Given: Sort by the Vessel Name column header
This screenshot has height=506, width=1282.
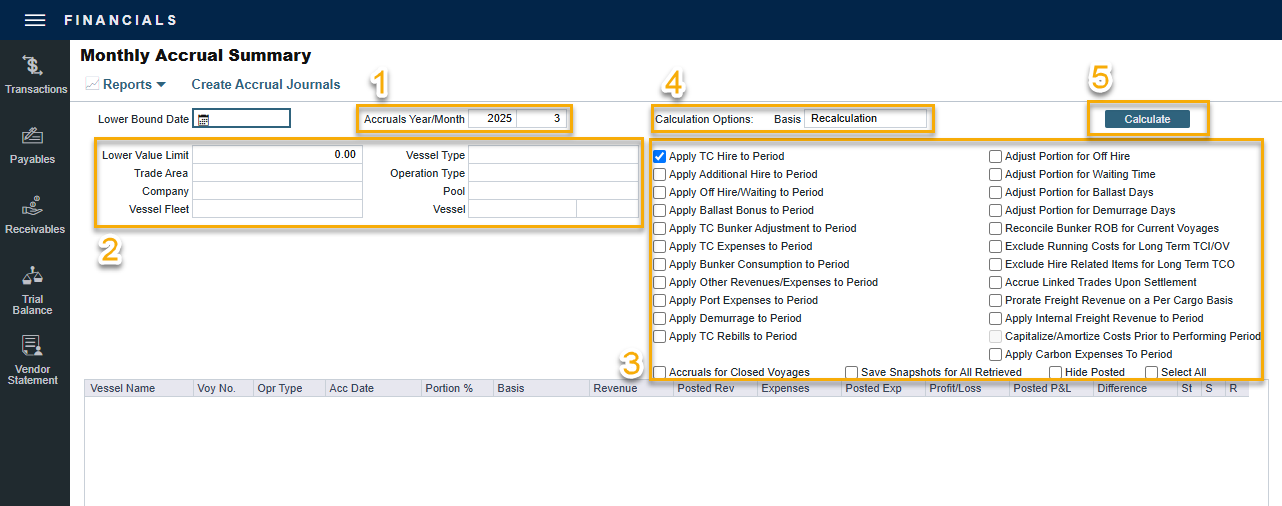Looking at the screenshot, I should click(123, 388).
